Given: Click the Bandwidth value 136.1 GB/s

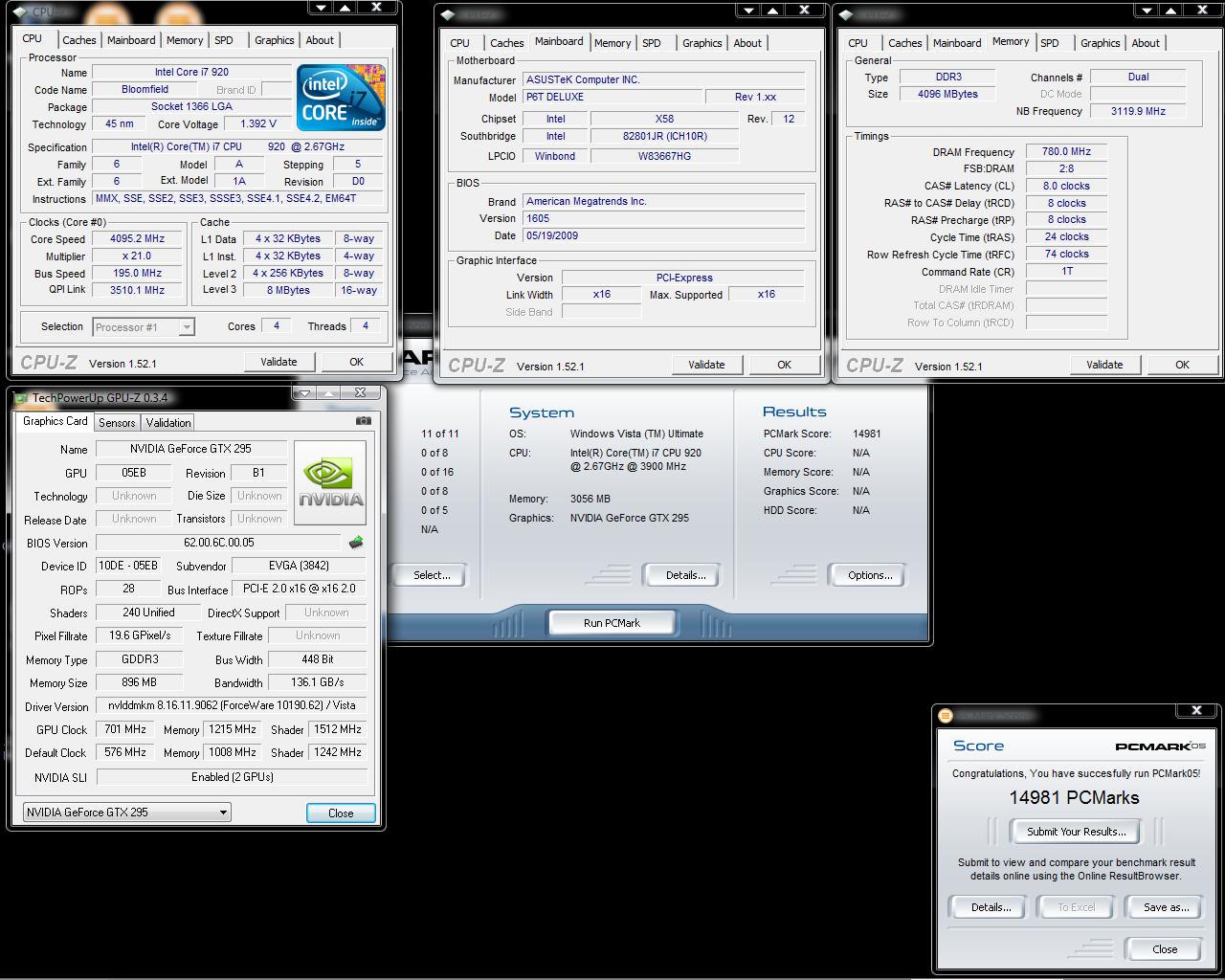Looking at the screenshot, I should (x=318, y=682).
